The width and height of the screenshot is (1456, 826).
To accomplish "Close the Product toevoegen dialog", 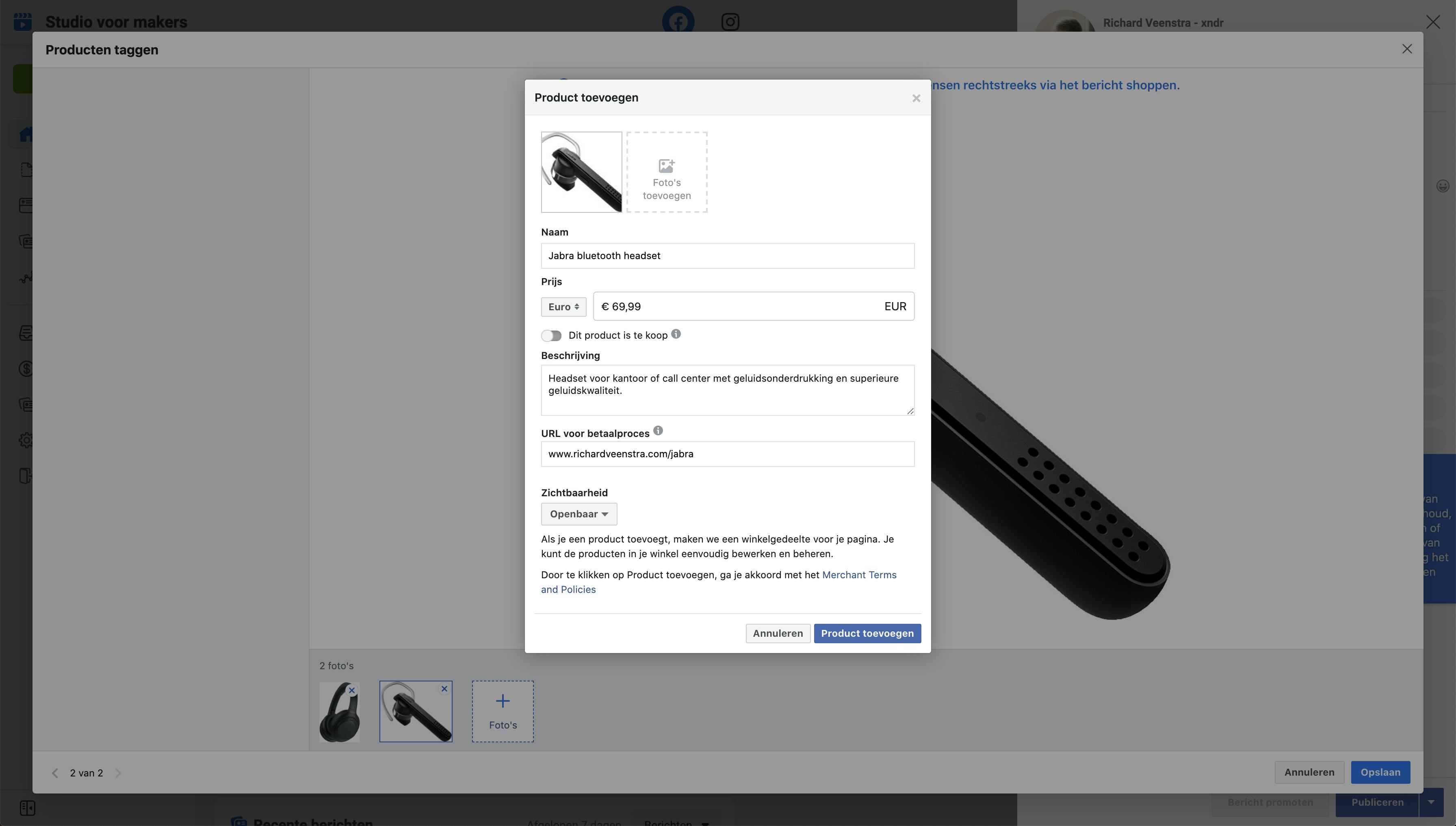I will 916,98.
